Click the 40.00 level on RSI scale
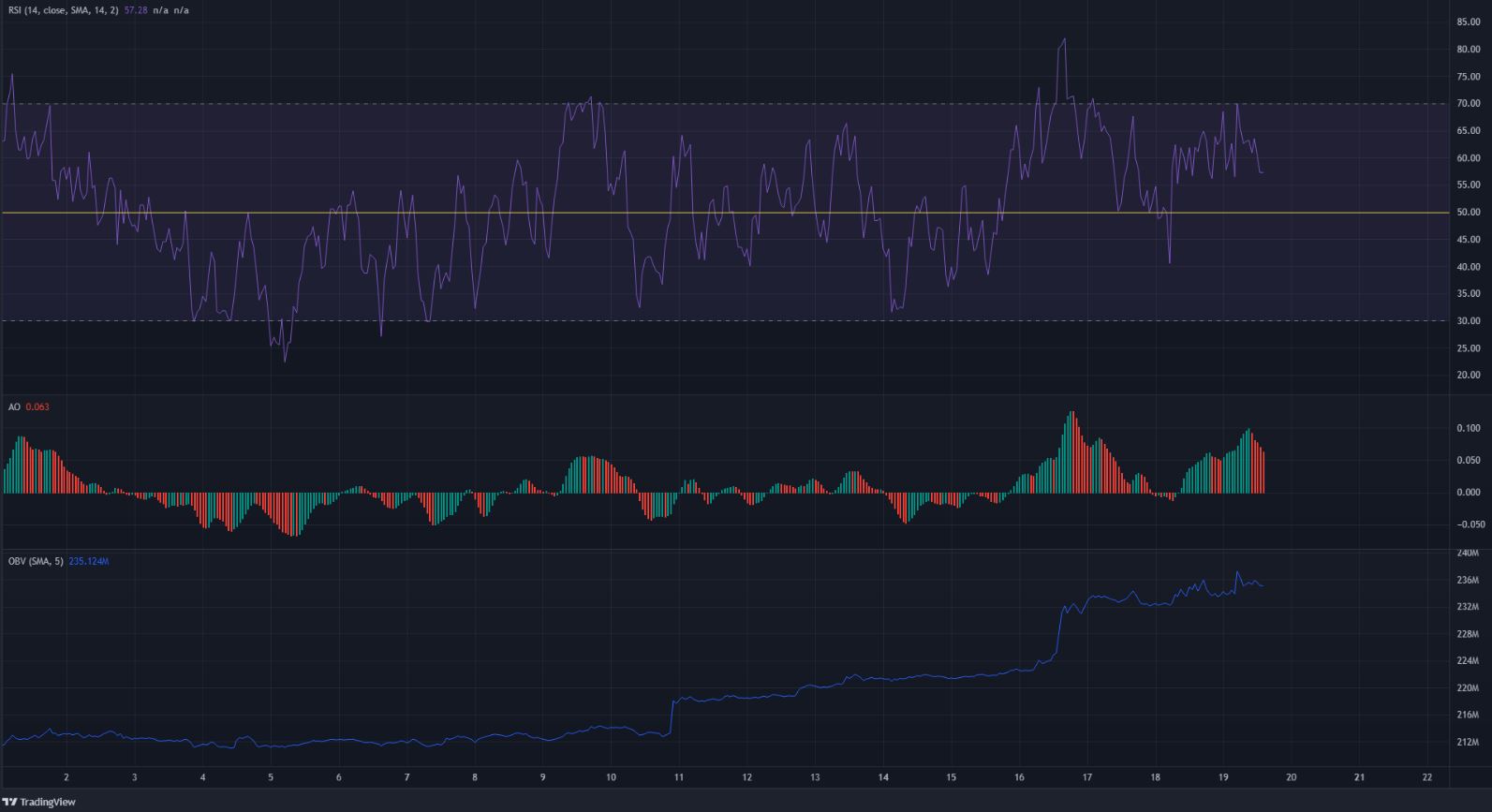Screen dimensions: 1492x812 (1468, 267)
